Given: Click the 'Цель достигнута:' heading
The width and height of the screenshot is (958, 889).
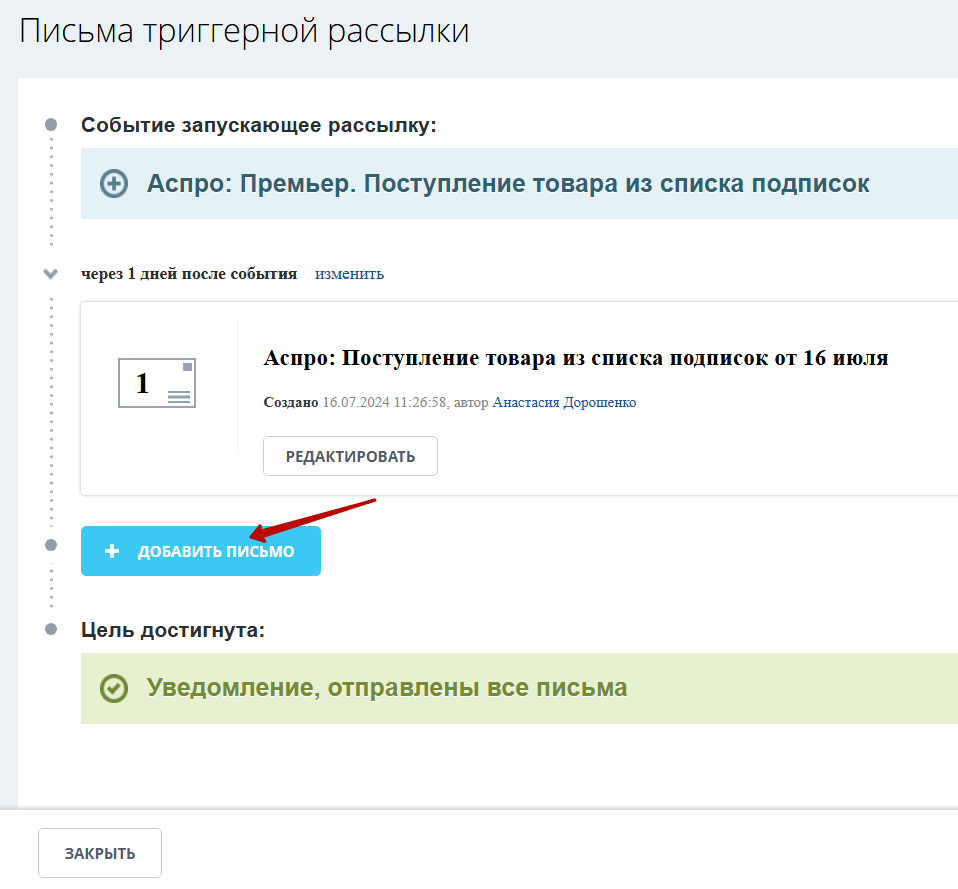Looking at the screenshot, I should pos(173,630).
